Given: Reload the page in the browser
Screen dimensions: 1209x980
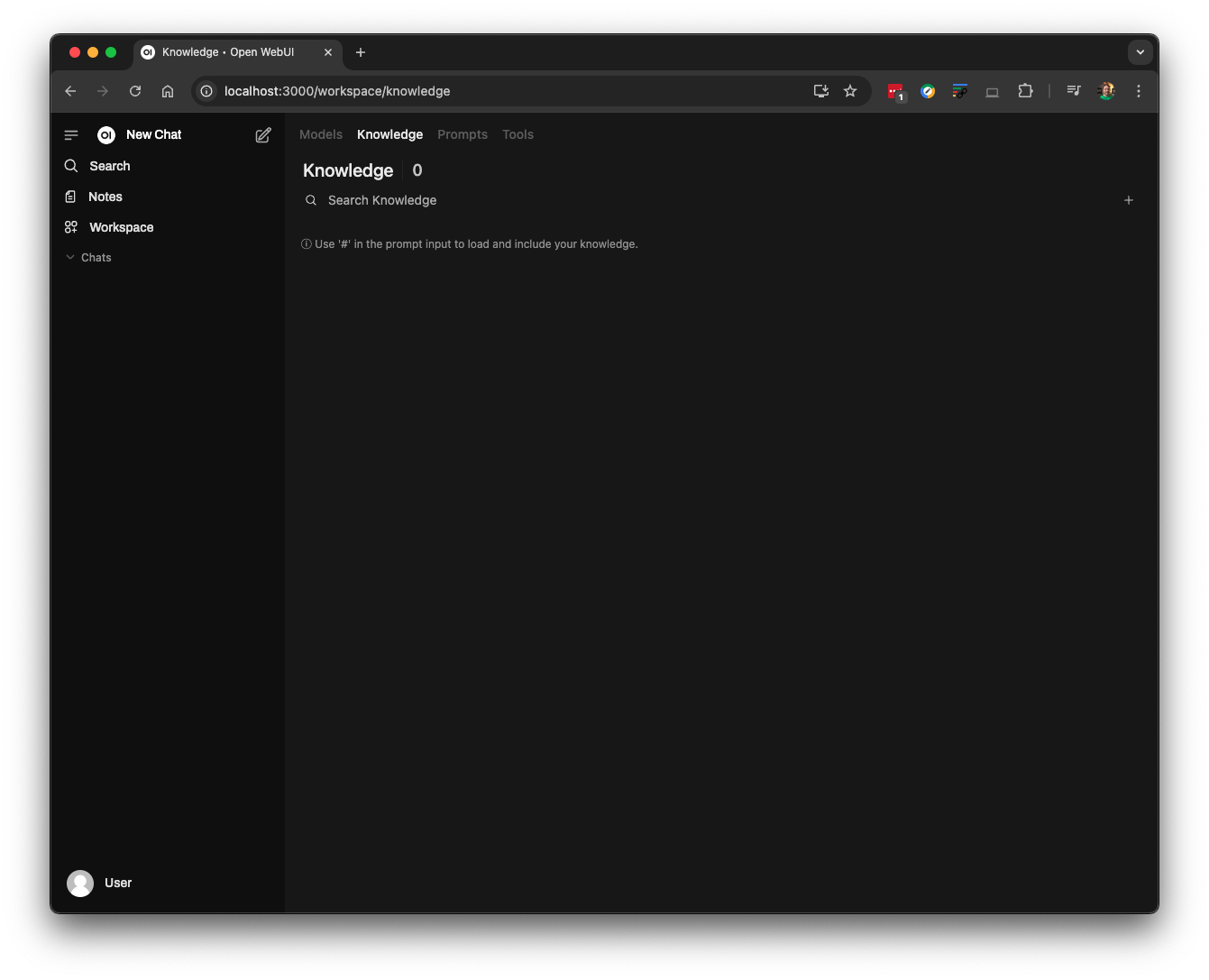Looking at the screenshot, I should point(135,91).
